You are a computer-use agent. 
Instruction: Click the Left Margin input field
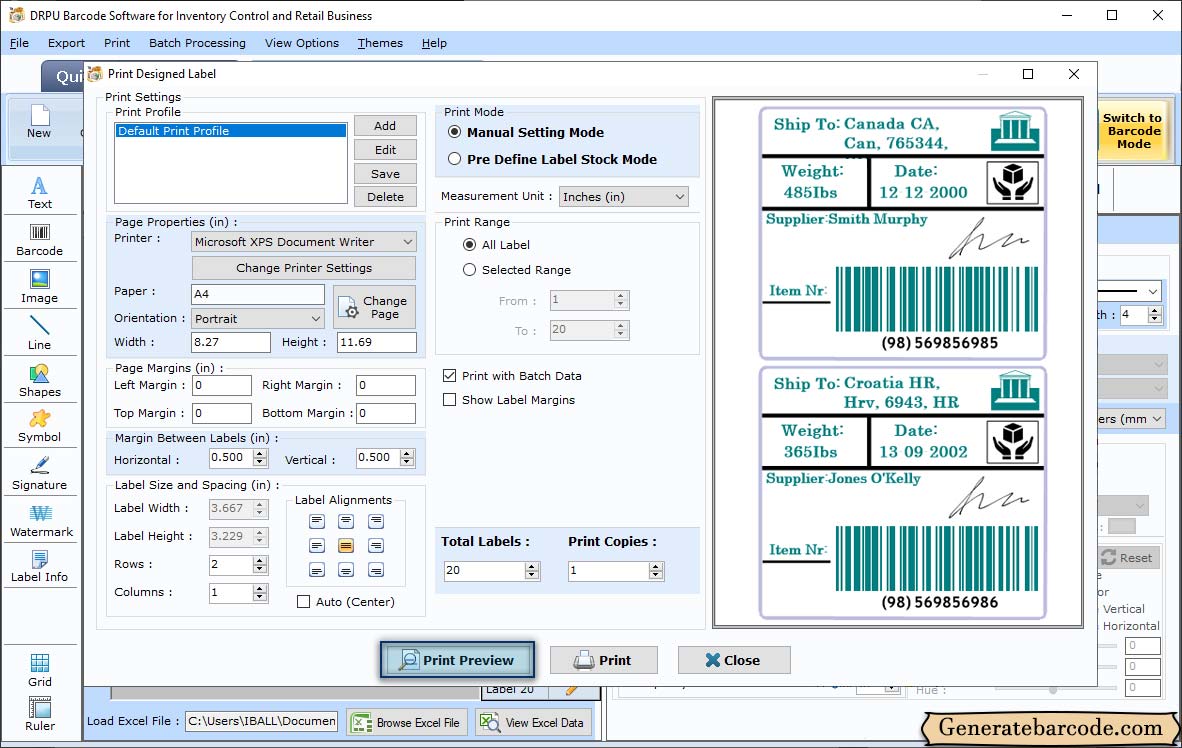click(x=222, y=385)
